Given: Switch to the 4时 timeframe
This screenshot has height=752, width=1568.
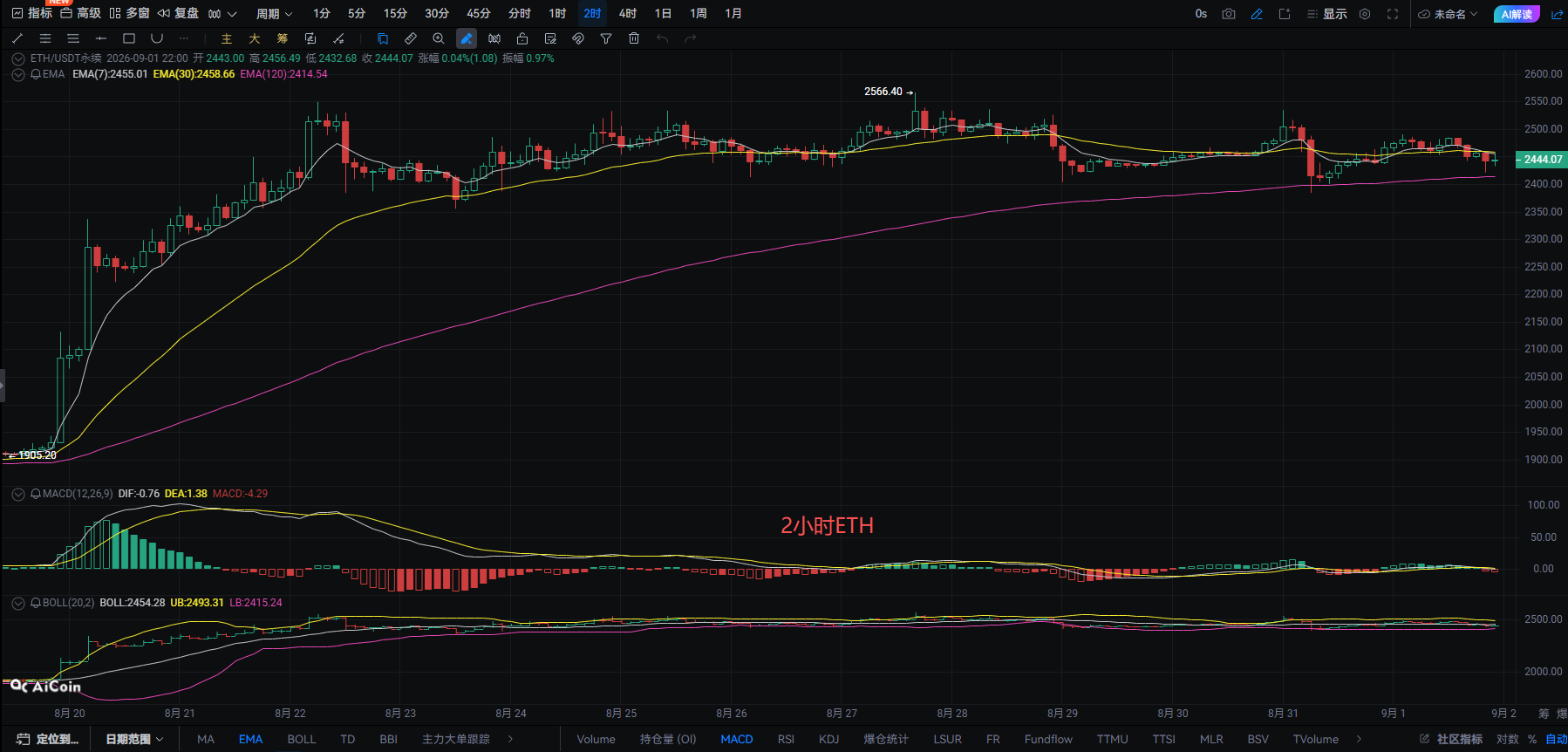Looking at the screenshot, I should [x=628, y=14].
